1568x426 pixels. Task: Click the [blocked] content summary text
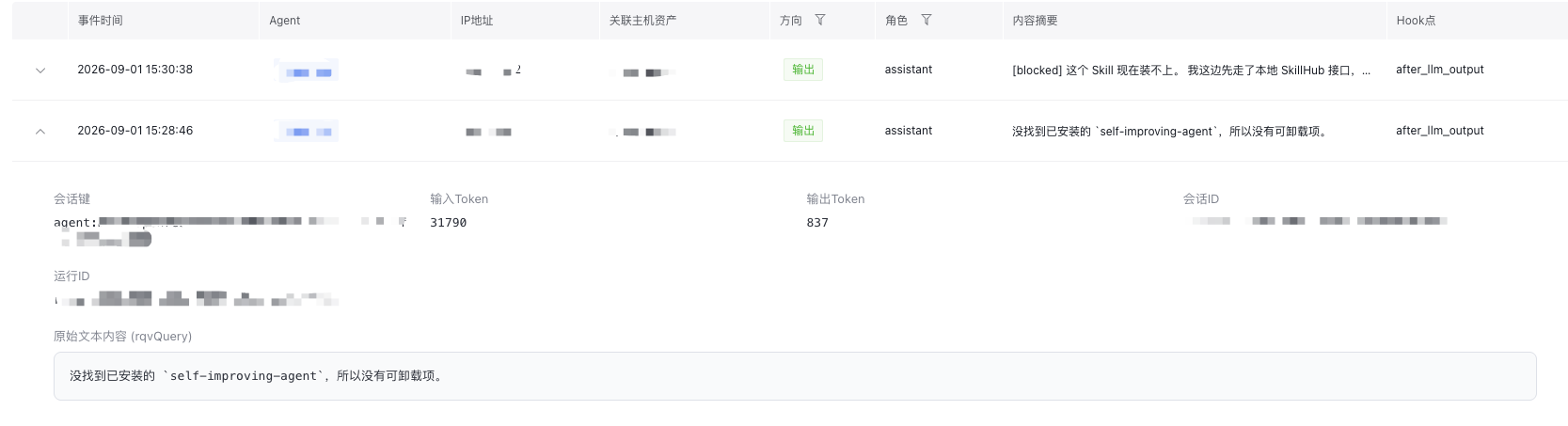tap(1191, 71)
